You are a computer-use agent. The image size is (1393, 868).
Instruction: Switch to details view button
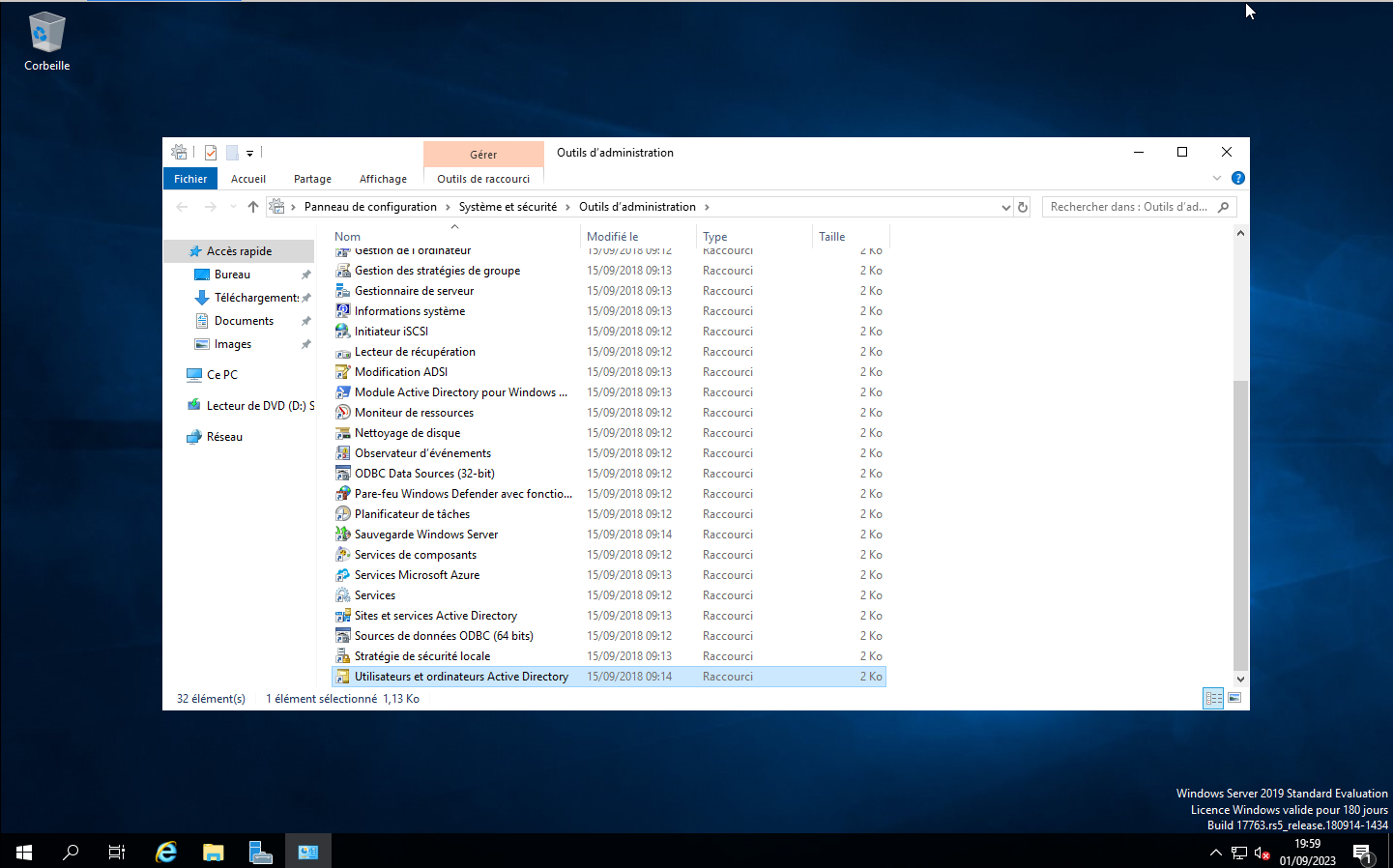1213,698
